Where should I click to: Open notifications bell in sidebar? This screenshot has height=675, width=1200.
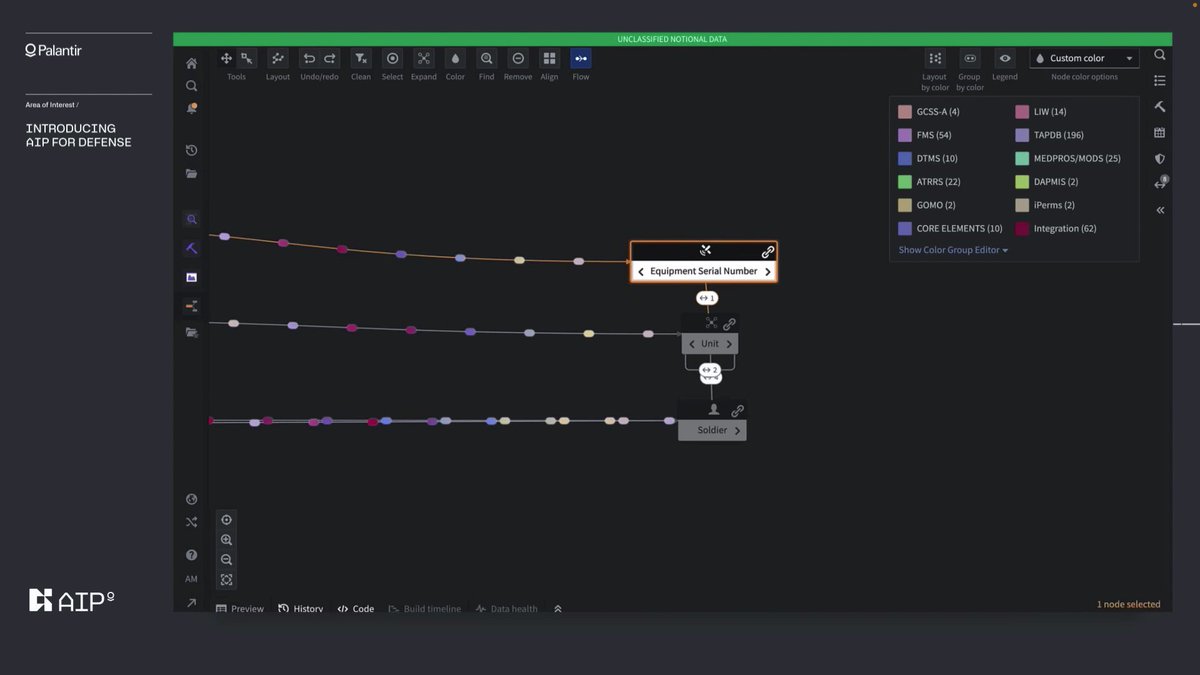[x=191, y=108]
